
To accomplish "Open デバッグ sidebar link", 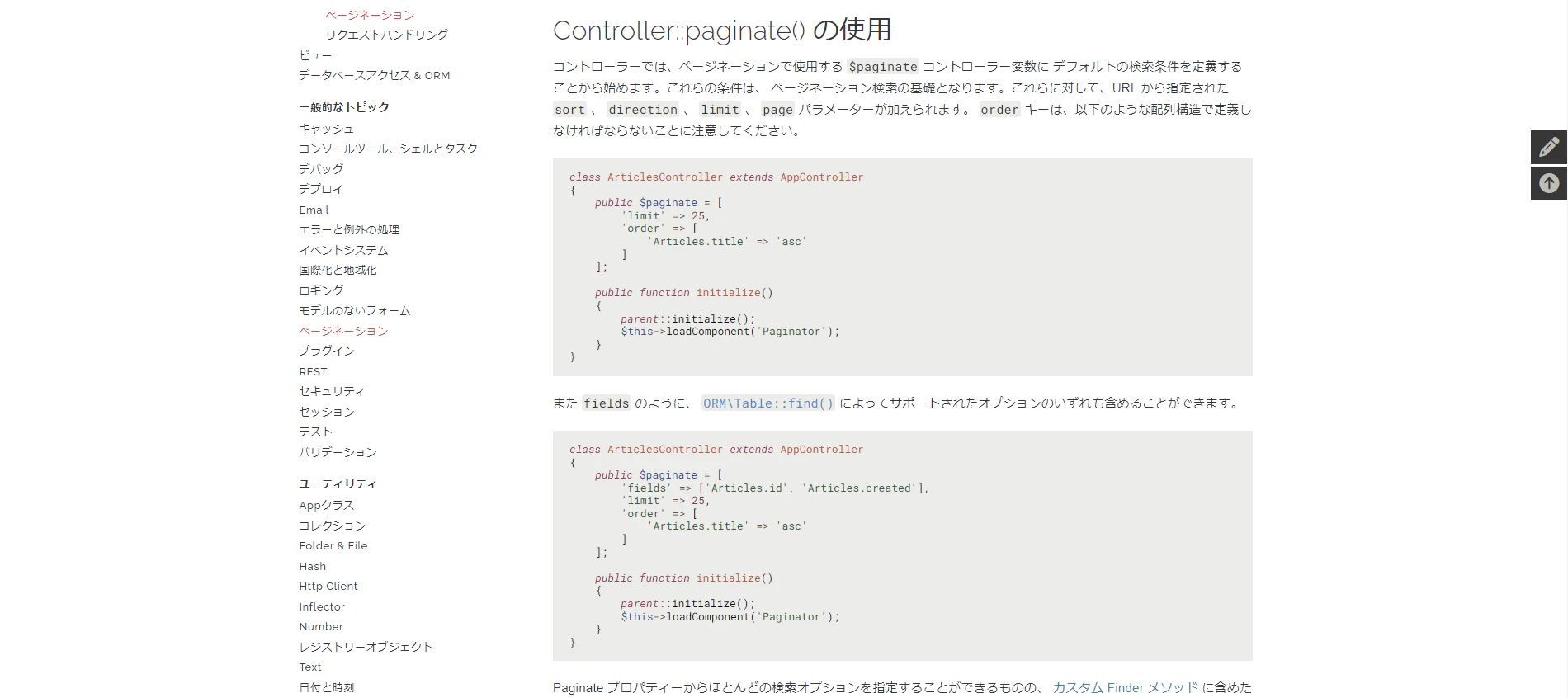I will click(x=321, y=169).
